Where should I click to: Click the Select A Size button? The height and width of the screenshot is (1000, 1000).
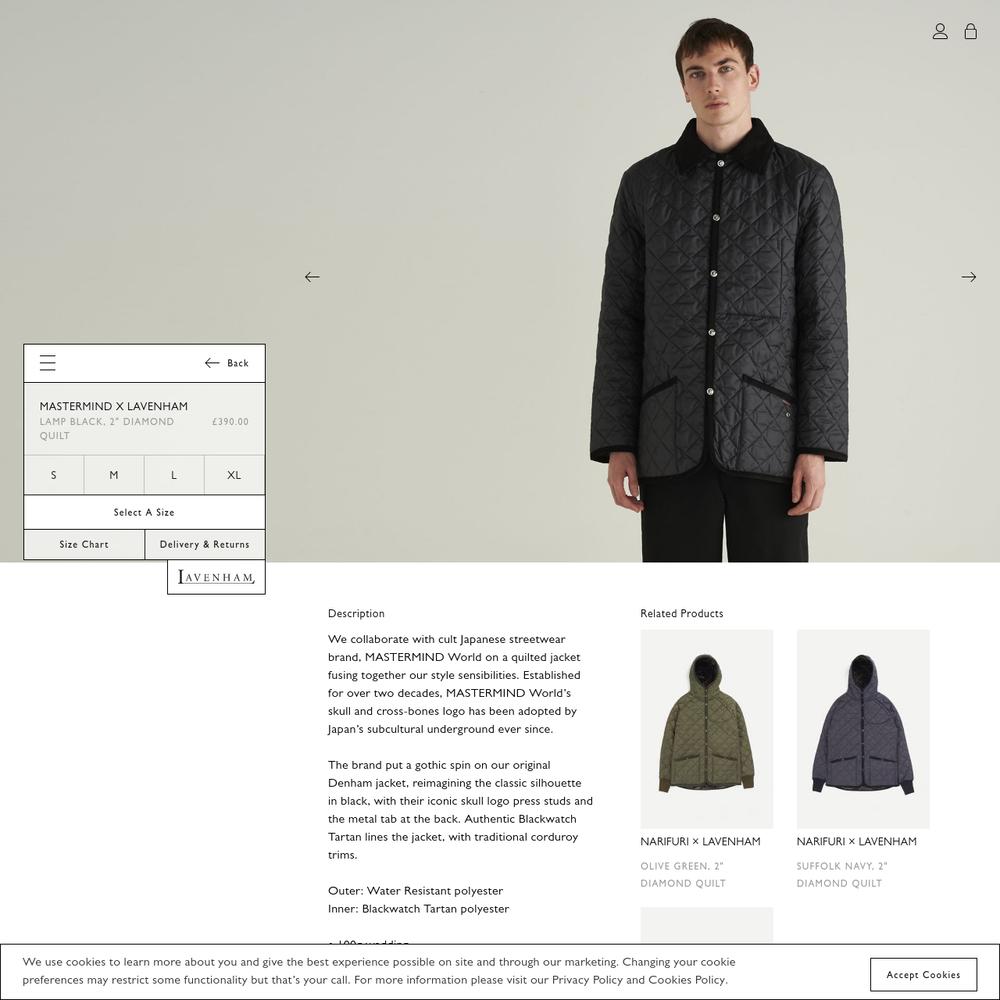click(x=144, y=512)
